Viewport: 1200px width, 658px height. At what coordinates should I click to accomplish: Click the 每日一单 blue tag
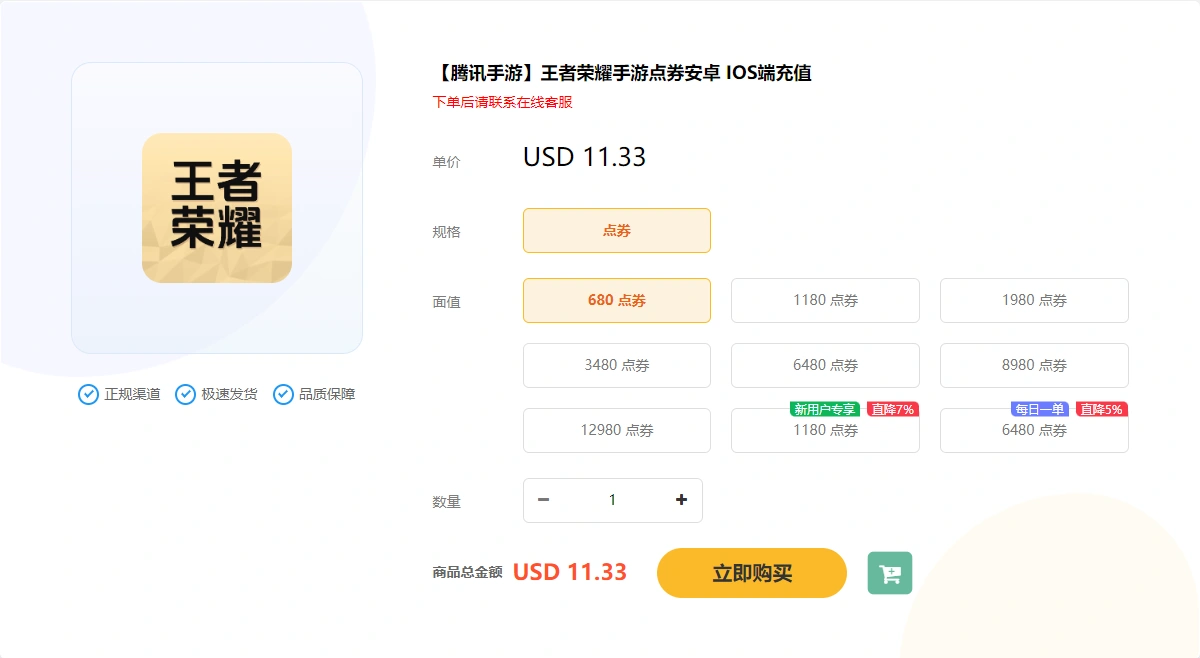pos(1040,409)
